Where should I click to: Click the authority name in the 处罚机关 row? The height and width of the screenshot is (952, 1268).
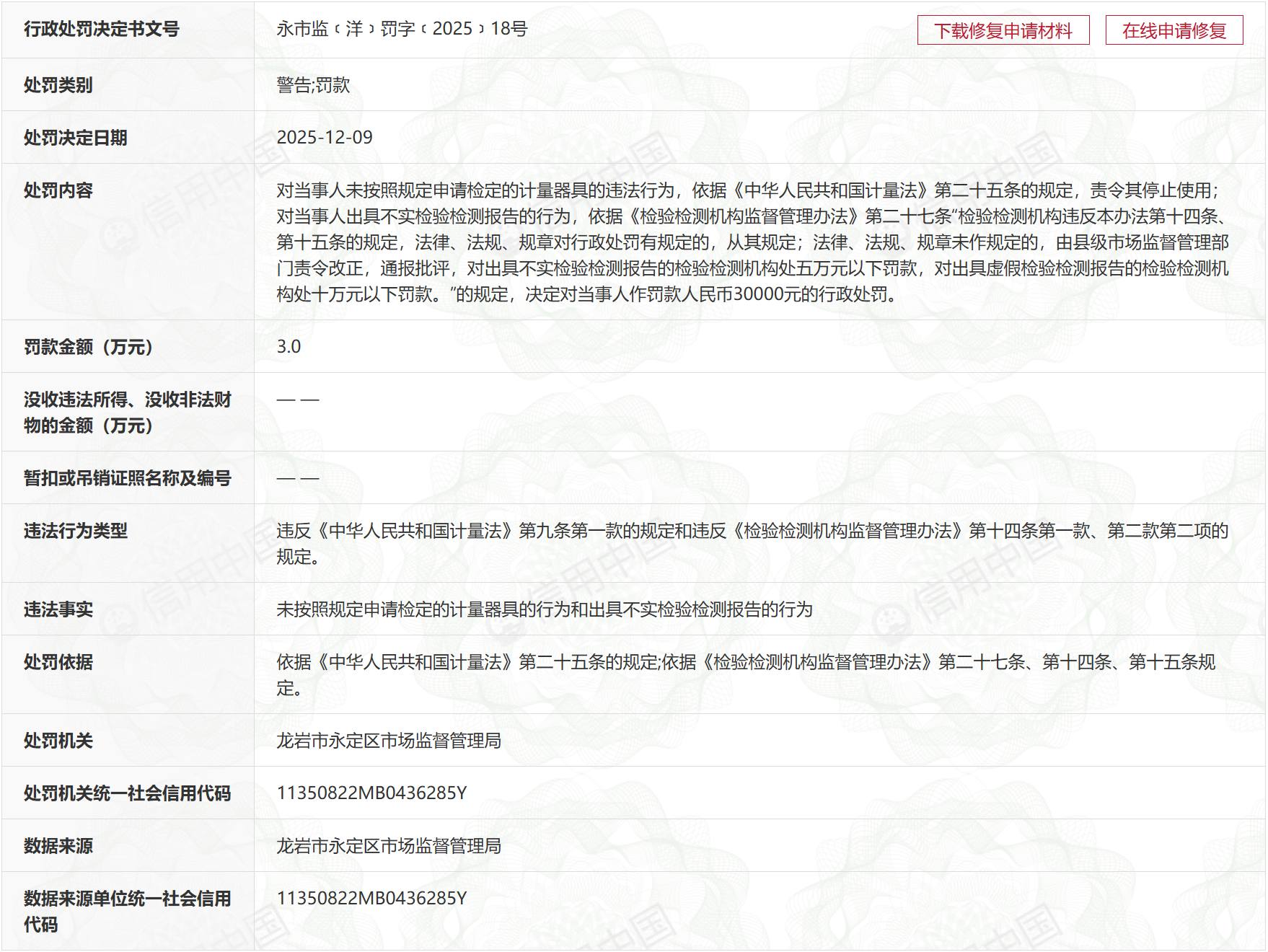click(388, 741)
